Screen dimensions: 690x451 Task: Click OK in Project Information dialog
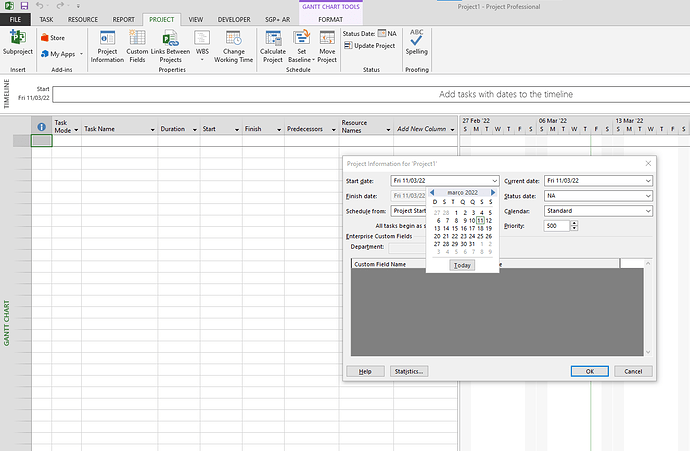click(x=590, y=371)
